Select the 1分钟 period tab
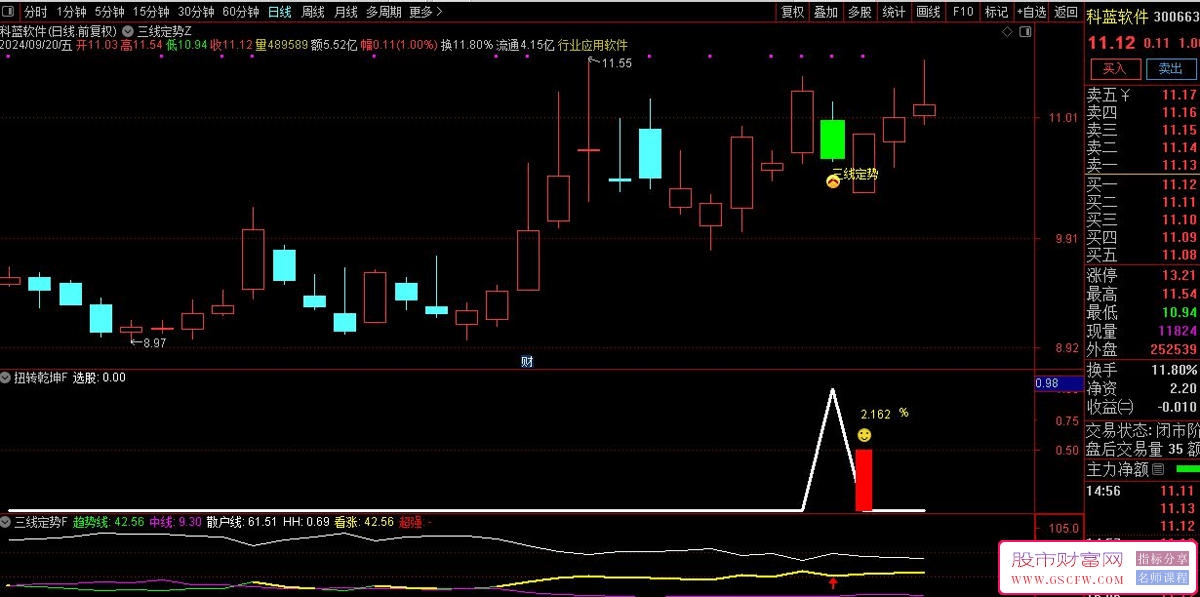1200x597 pixels. 71,12
